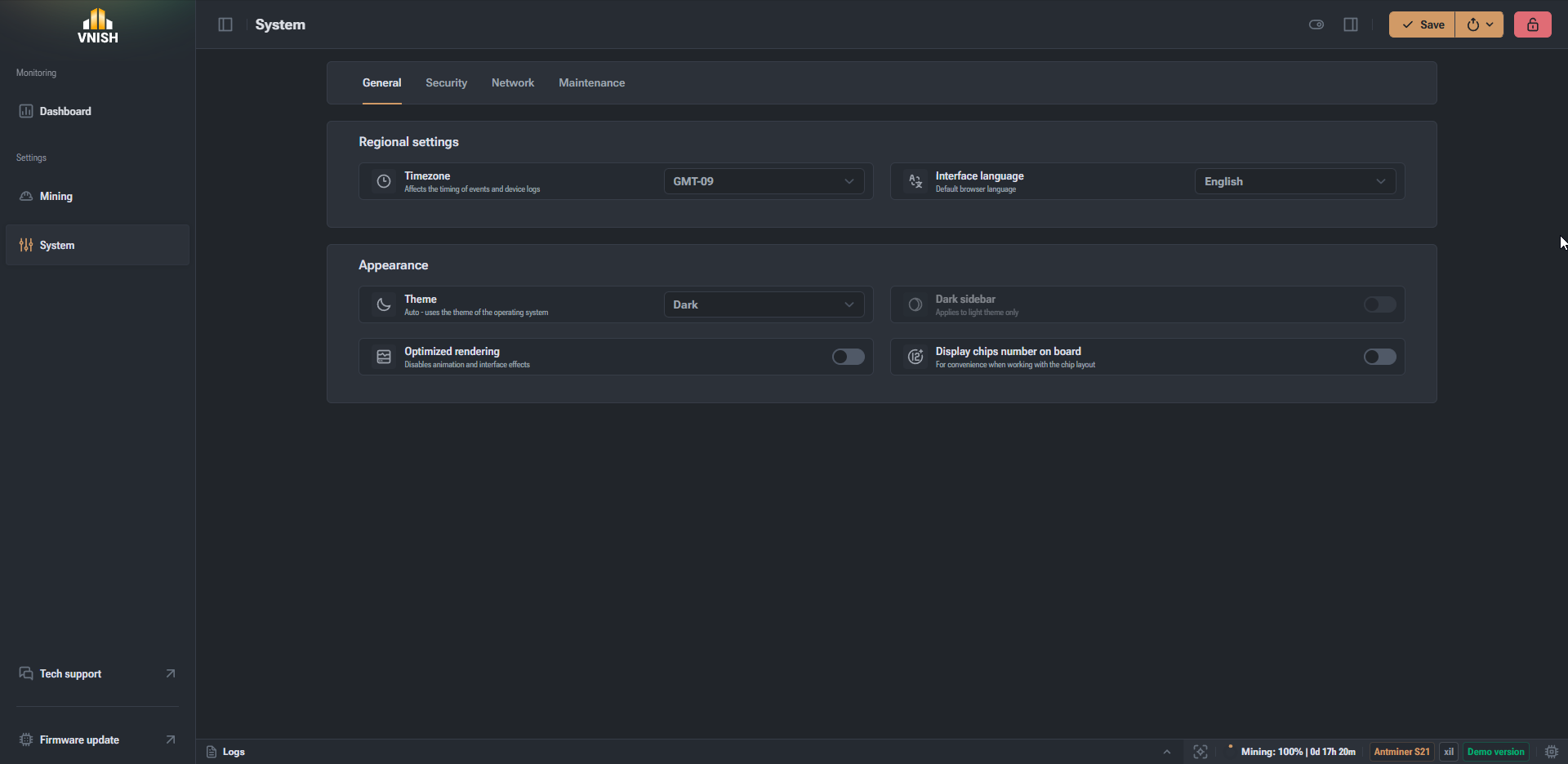Image resolution: width=1568 pixels, height=764 pixels.
Task: Open the Tech support link
Action: [97, 673]
